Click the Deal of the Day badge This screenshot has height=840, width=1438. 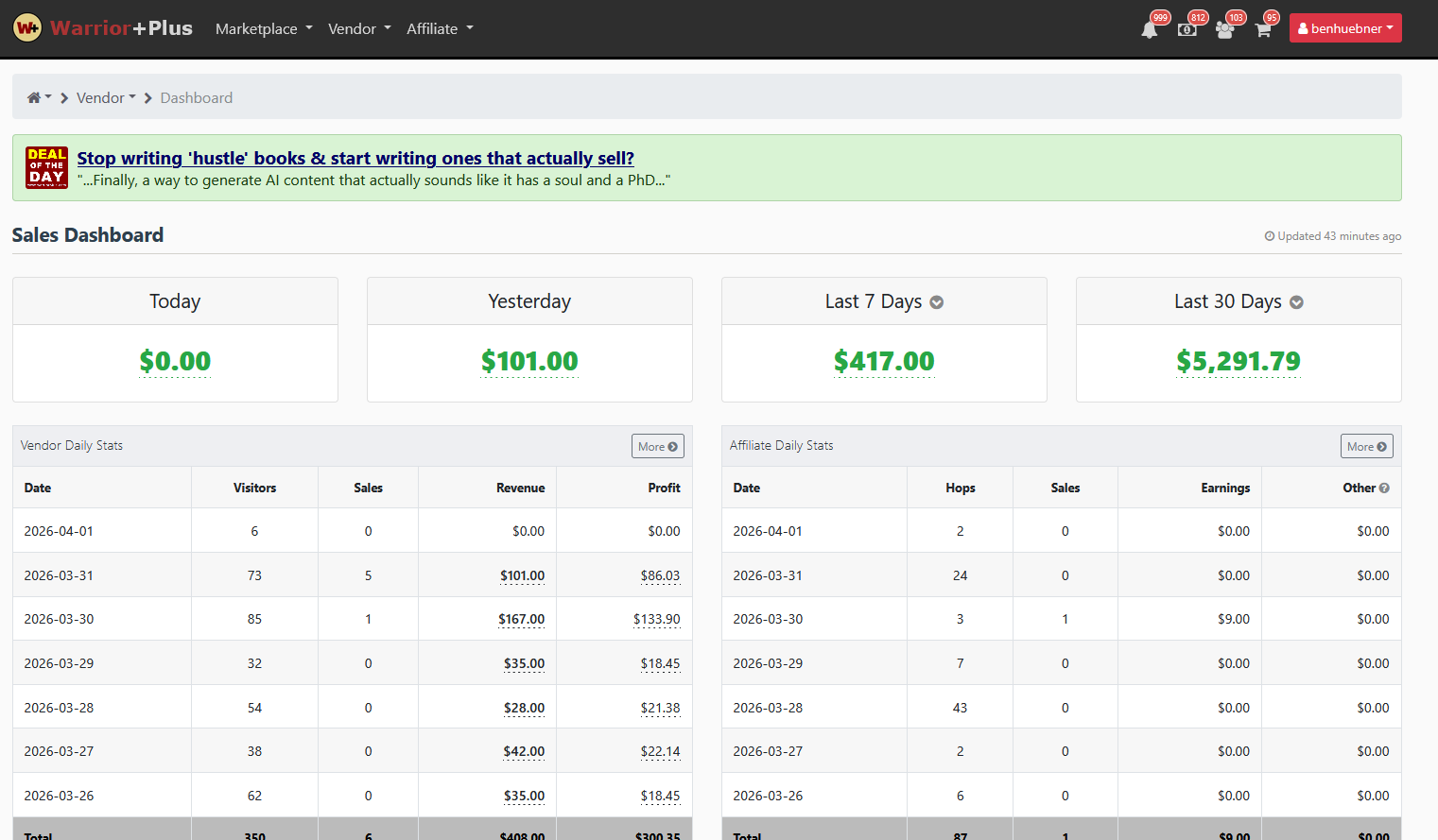click(x=45, y=167)
